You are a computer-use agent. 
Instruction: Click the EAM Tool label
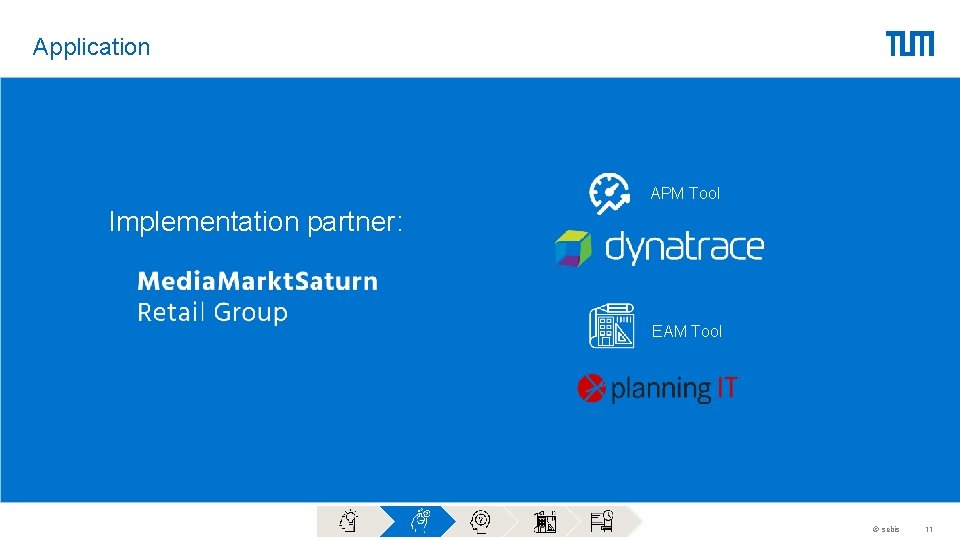(x=687, y=331)
